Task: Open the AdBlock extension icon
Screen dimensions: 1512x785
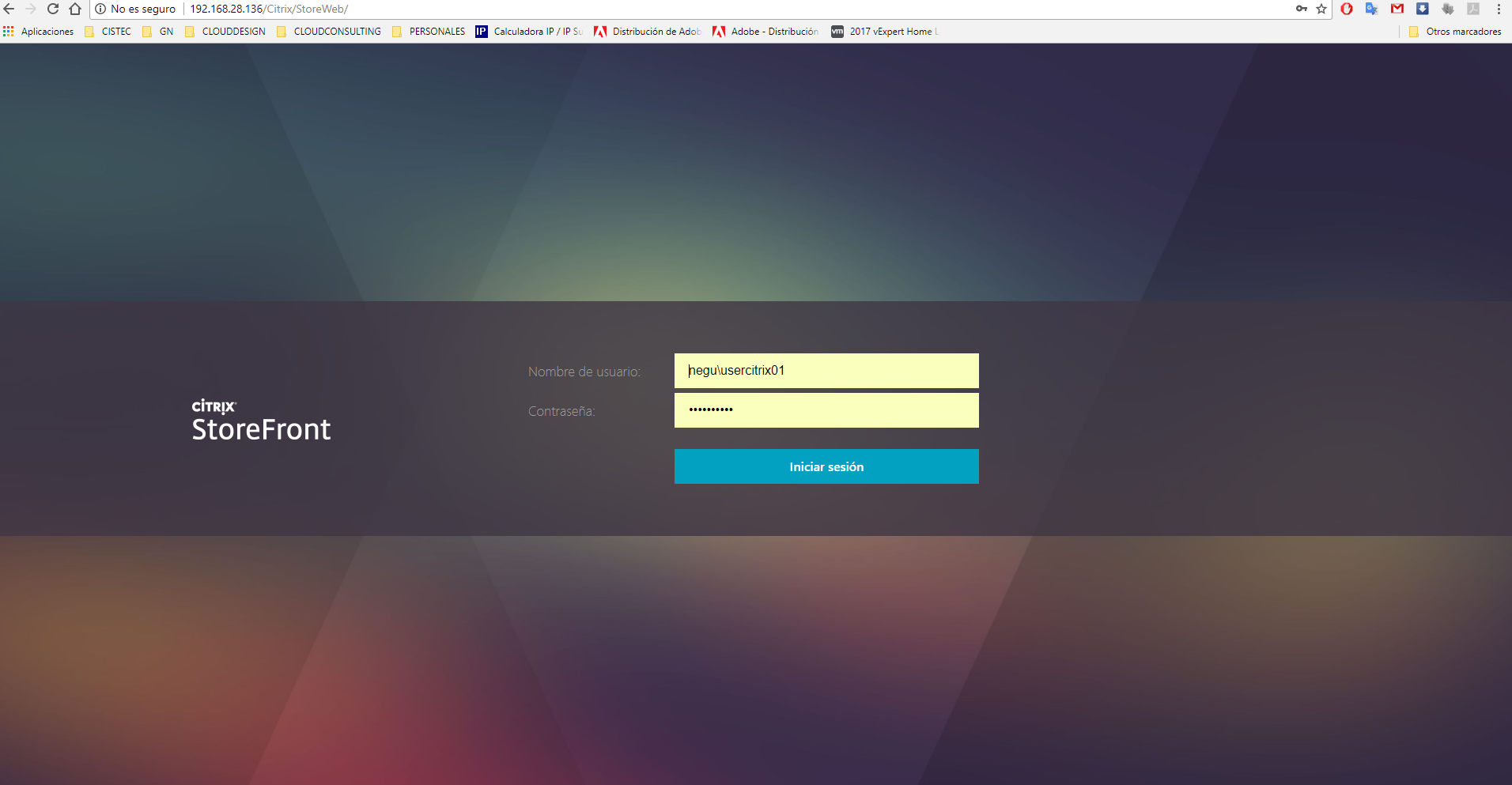Action: tap(1346, 9)
